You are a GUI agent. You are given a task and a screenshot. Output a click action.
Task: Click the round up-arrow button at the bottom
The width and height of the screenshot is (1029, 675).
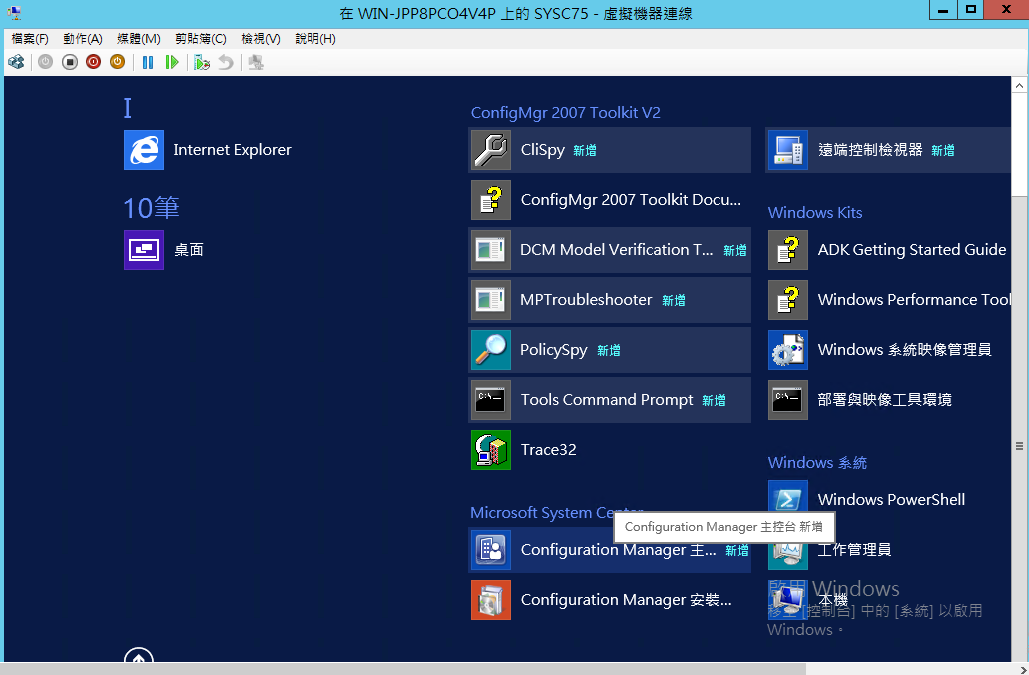pos(138,657)
